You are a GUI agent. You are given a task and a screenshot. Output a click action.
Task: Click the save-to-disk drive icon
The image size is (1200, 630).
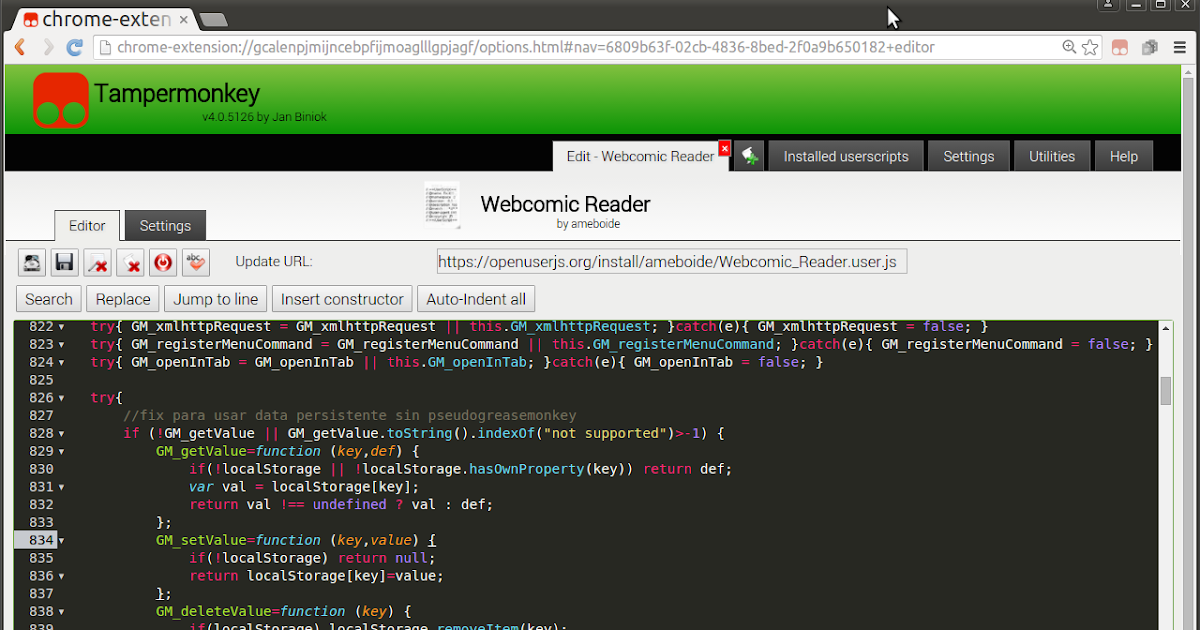coord(33,262)
